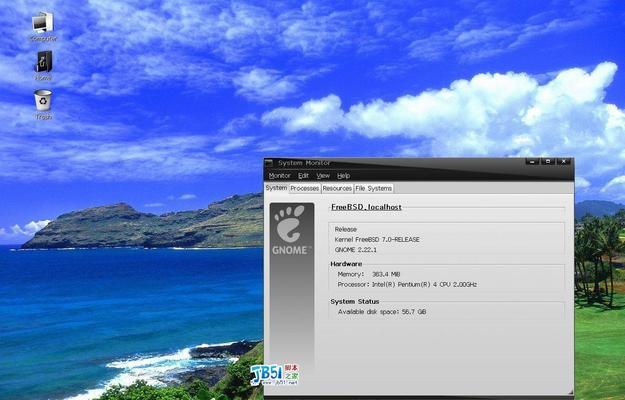625x400 pixels.
Task: Click the FreeBSD.localhost heading
Action: [366, 207]
